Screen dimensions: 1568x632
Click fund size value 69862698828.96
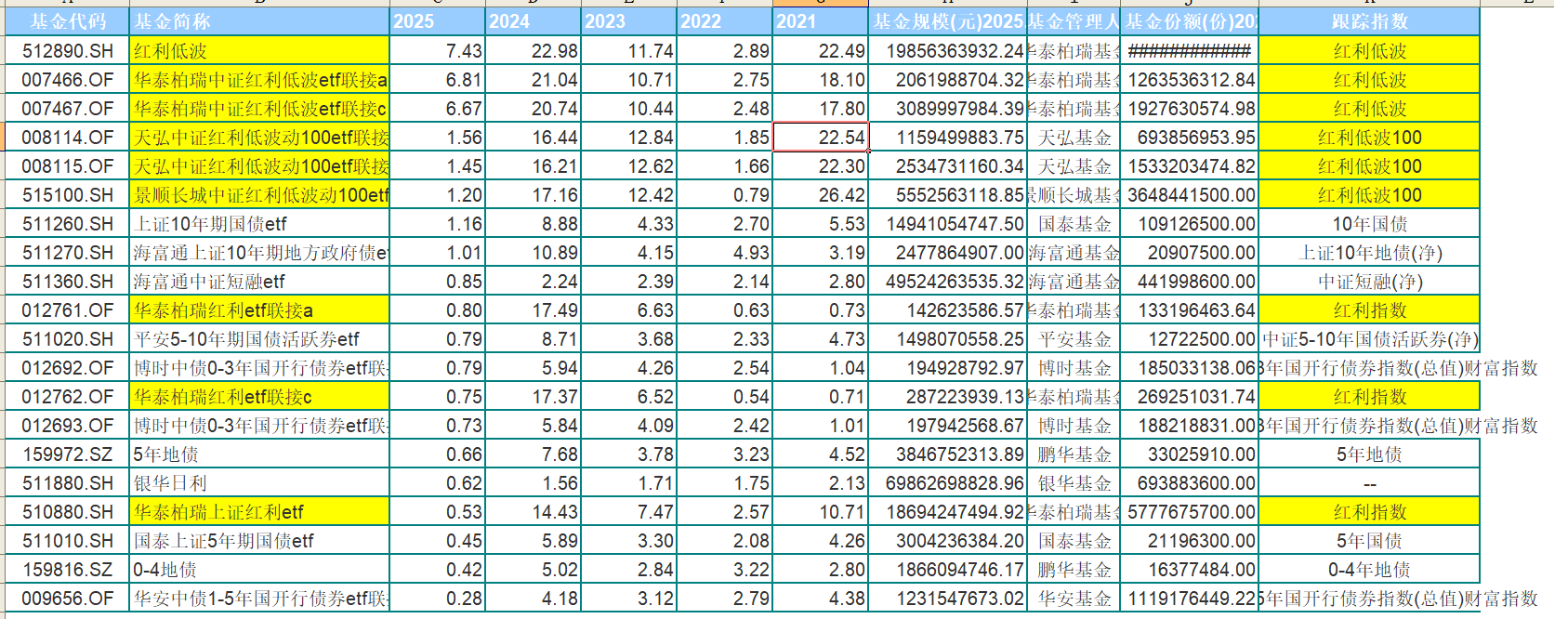click(x=948, y=483)
